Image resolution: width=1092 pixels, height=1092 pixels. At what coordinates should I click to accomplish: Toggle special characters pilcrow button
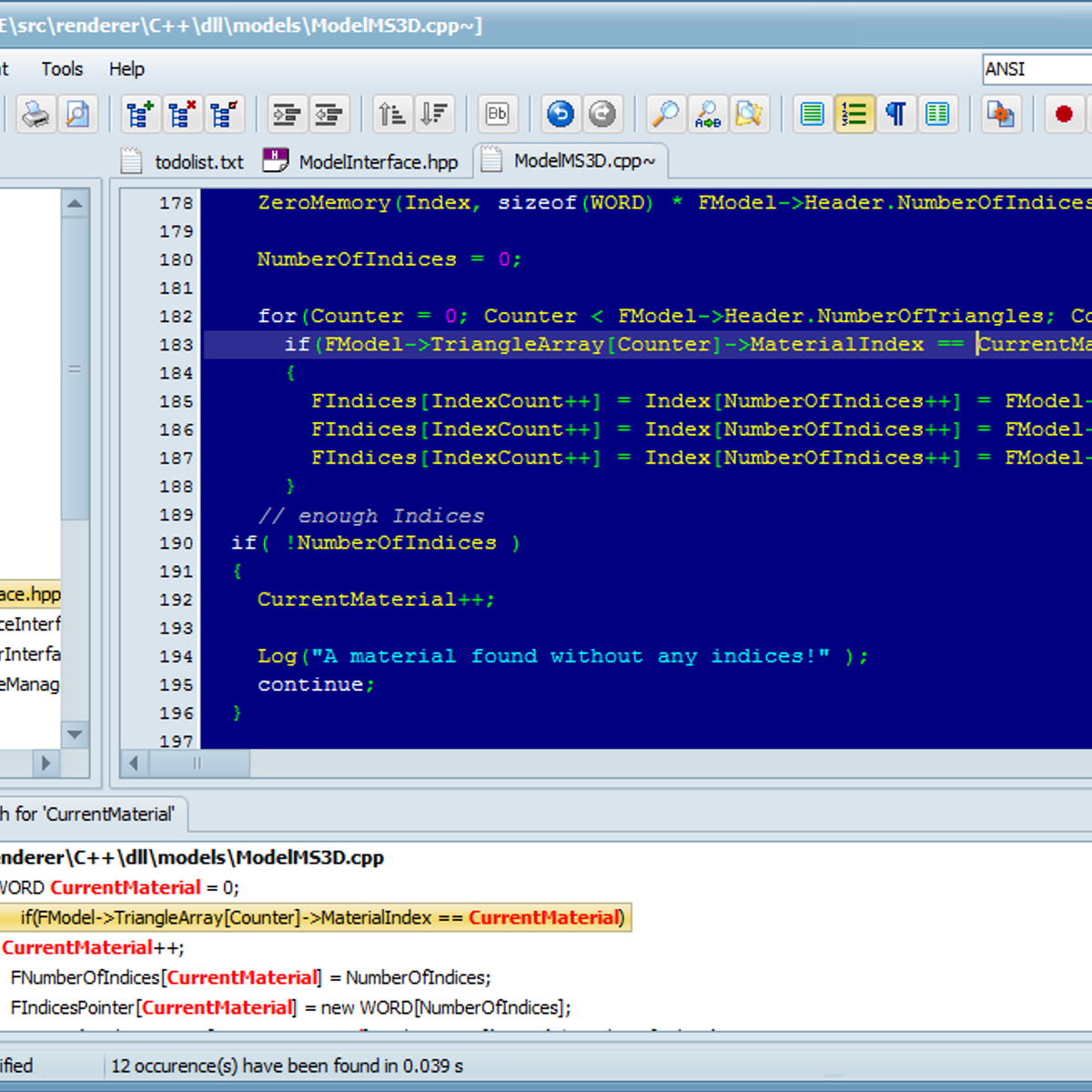click(x=896, y=115)
